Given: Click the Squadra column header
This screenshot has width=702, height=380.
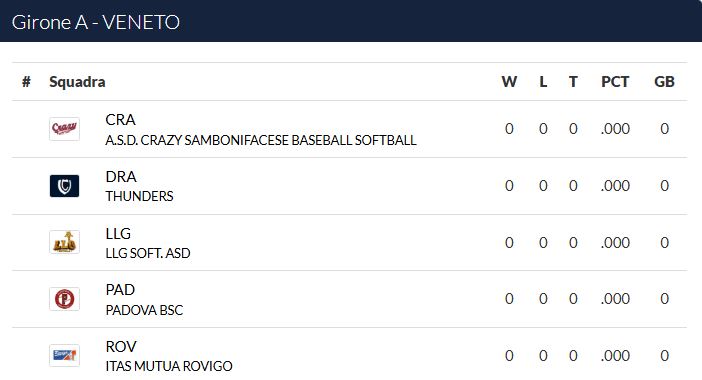Looking at the screenshot, I should pyautogui.click(x=77, y=82).
